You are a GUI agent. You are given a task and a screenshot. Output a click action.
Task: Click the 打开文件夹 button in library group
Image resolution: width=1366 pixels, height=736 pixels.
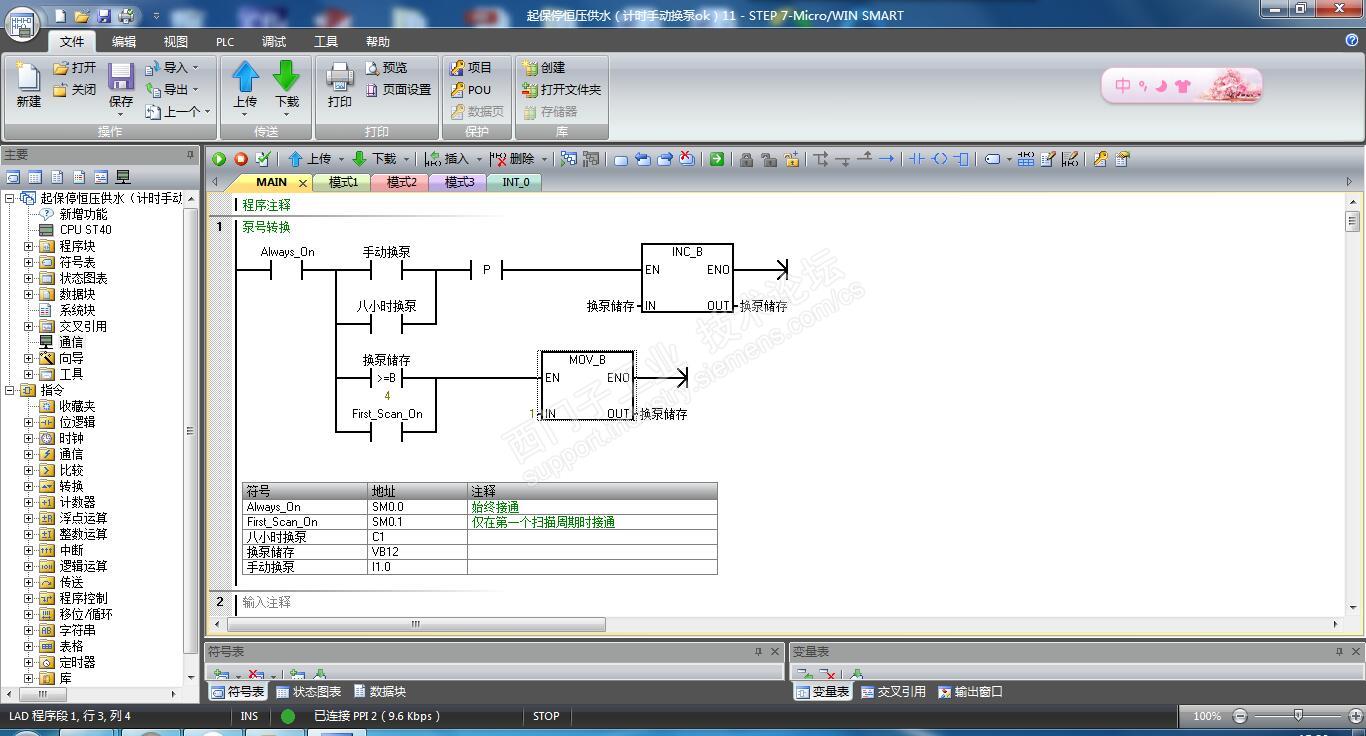[561, 89]
